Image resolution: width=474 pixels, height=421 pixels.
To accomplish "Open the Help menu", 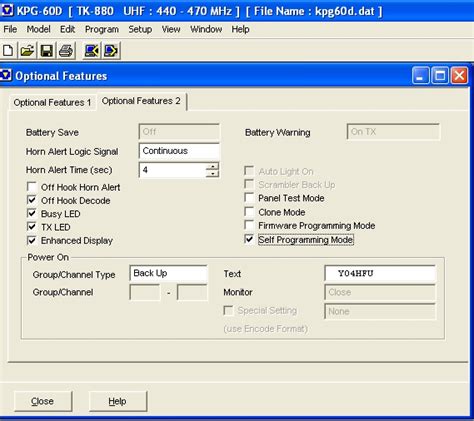I will point(240,29).
